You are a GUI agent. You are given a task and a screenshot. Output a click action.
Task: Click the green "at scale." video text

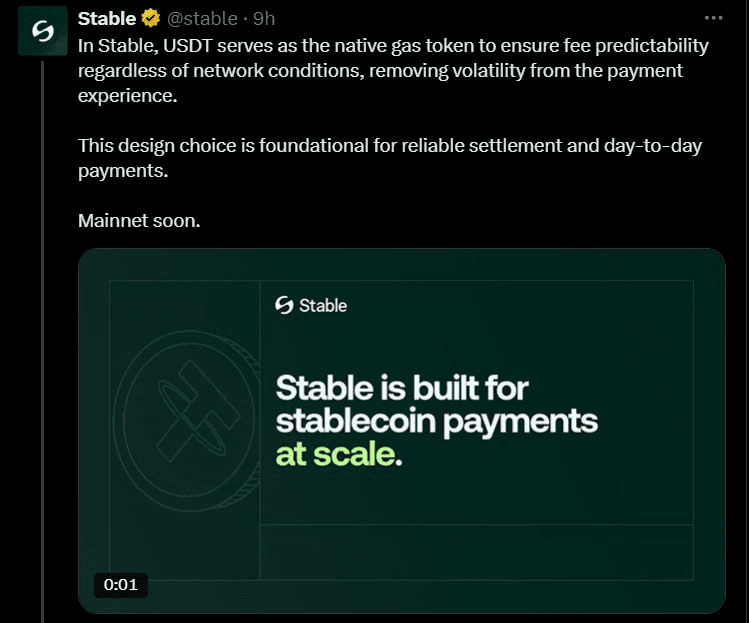(x=338, y=454)
